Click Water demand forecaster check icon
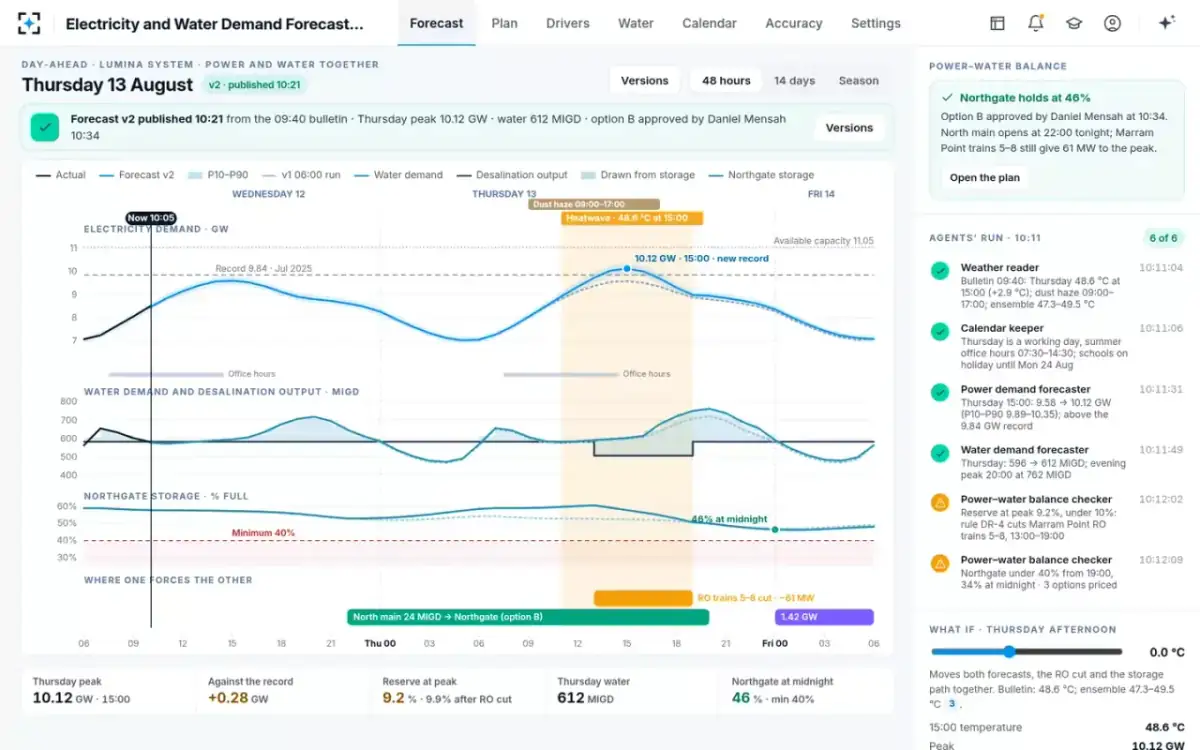1200x750 pixels. click(x=939, y=453)
